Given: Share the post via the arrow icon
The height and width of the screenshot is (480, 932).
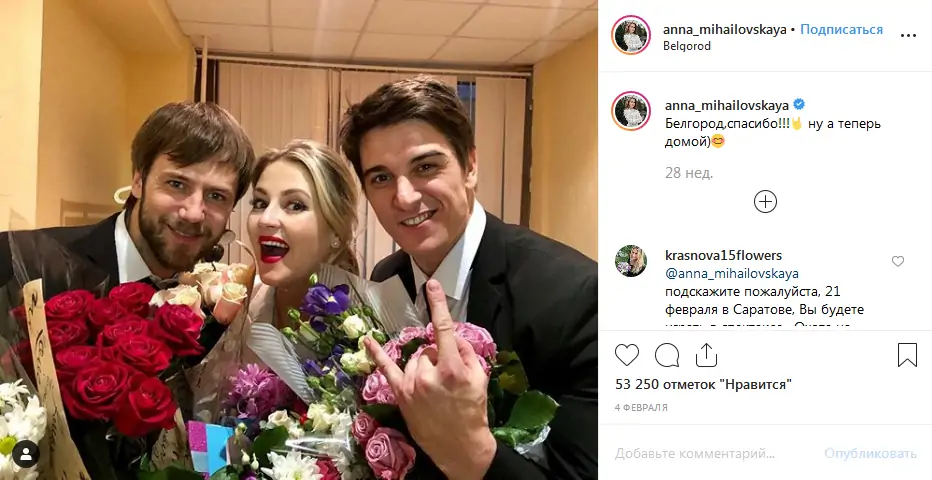Looking at the screenshot, I should pyautogui.click(x=706, y=355).
